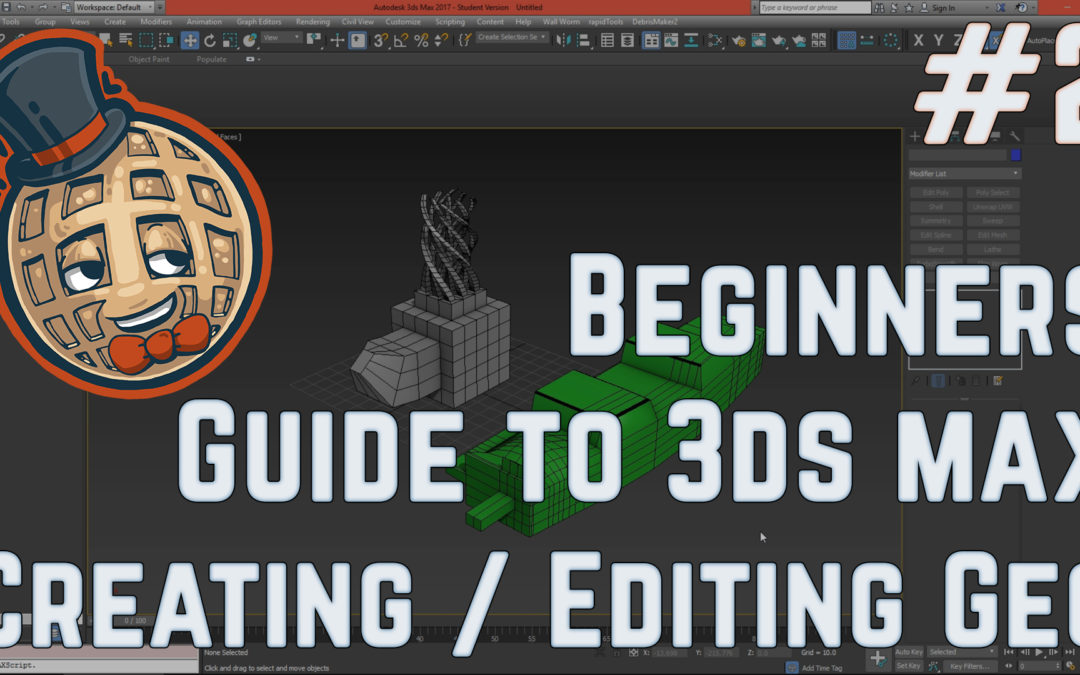Click Render Production teapot icon
1080x675 pixels.
[778, 40]
